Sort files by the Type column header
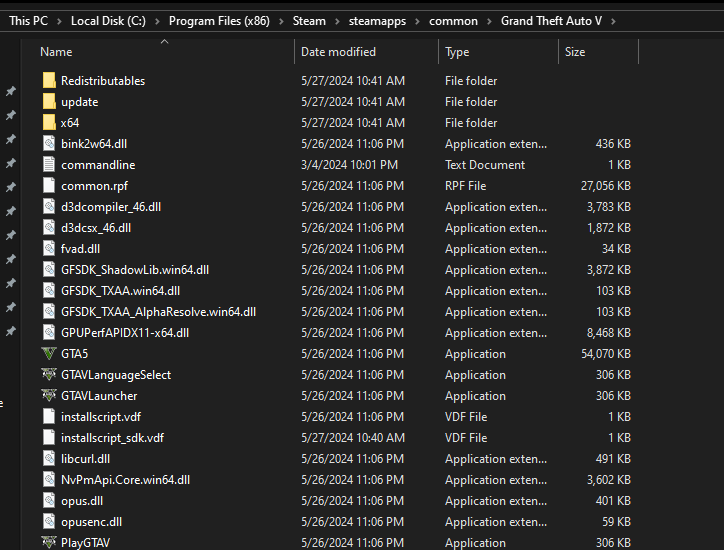Screen dimensions: 724x550 tap(457, 52)
